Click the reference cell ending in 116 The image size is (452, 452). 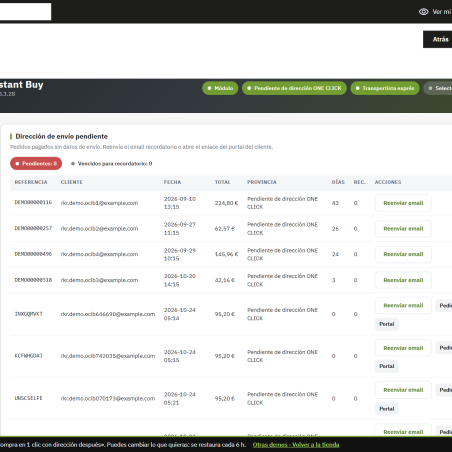click(x=33, y=202)
